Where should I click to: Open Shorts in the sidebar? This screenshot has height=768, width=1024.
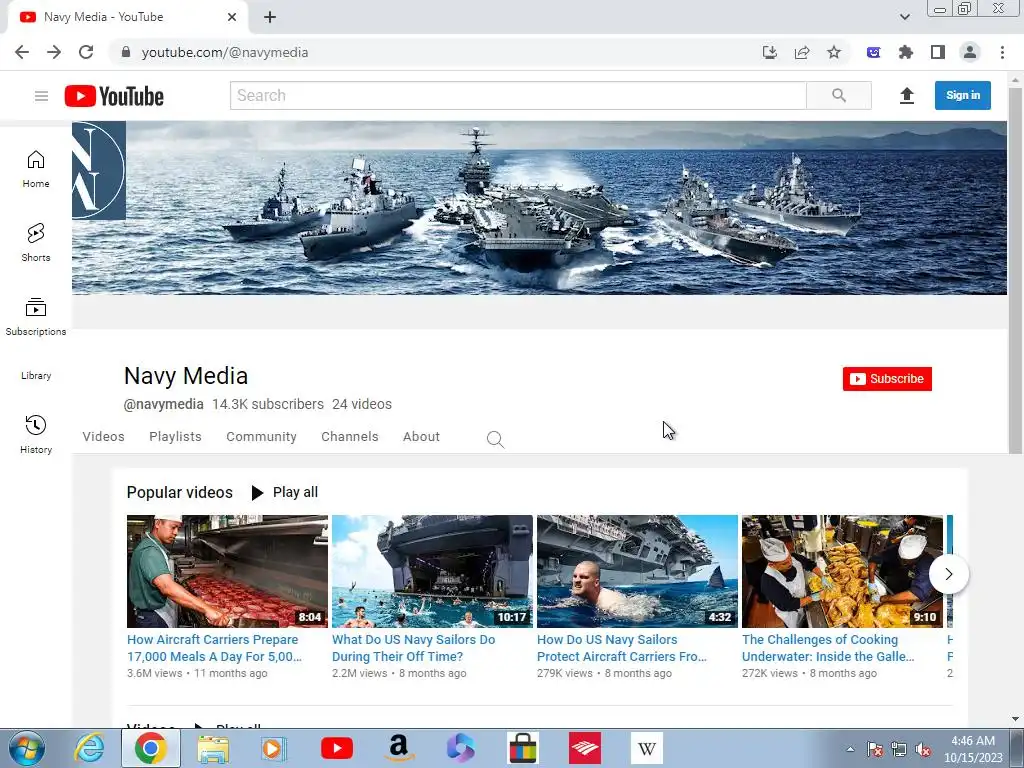pos(36,243)
